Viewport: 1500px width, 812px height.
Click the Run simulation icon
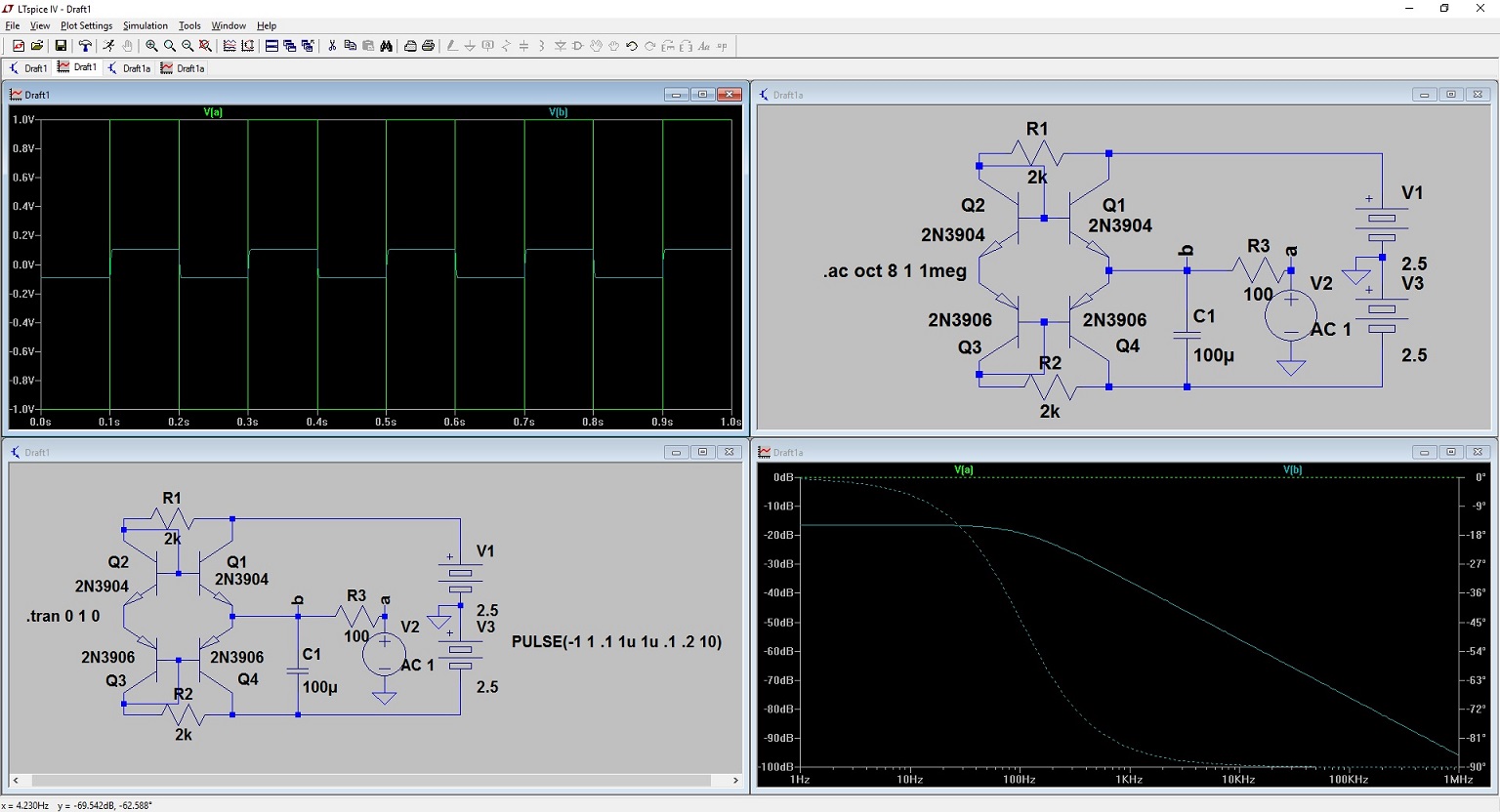[x=108, y=46]
